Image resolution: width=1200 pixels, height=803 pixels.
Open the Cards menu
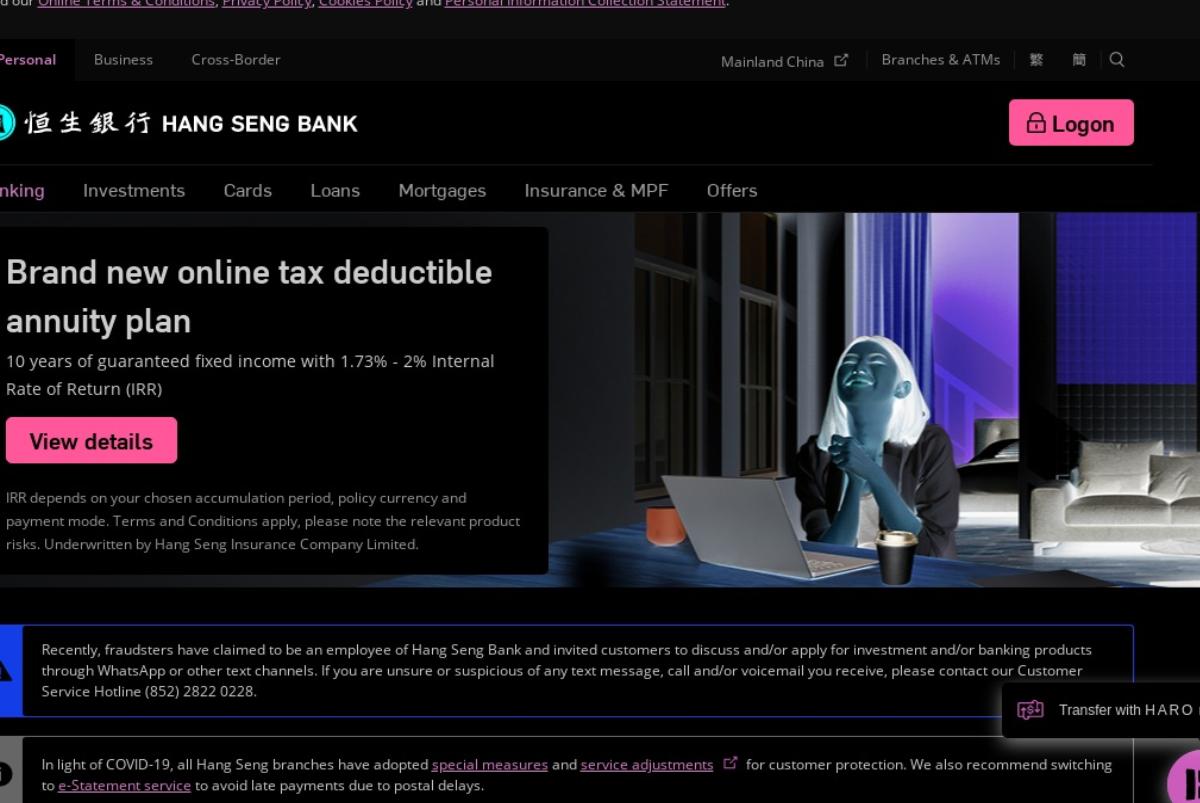point(248,190)
